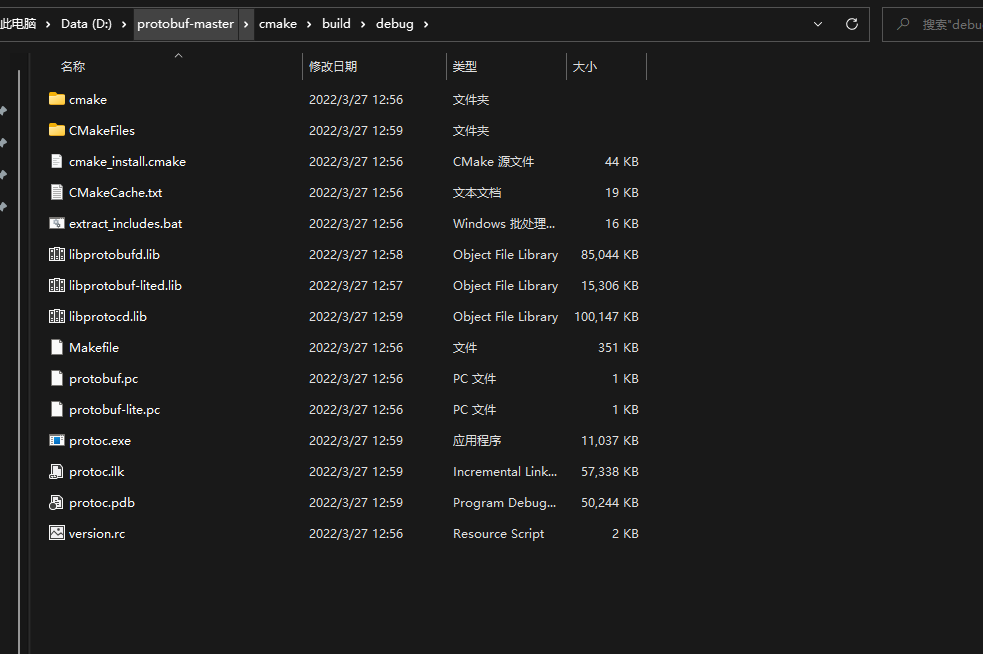Refresh the current folder view
The height and width of the screenshot is (654, 983).
[851, 24]
